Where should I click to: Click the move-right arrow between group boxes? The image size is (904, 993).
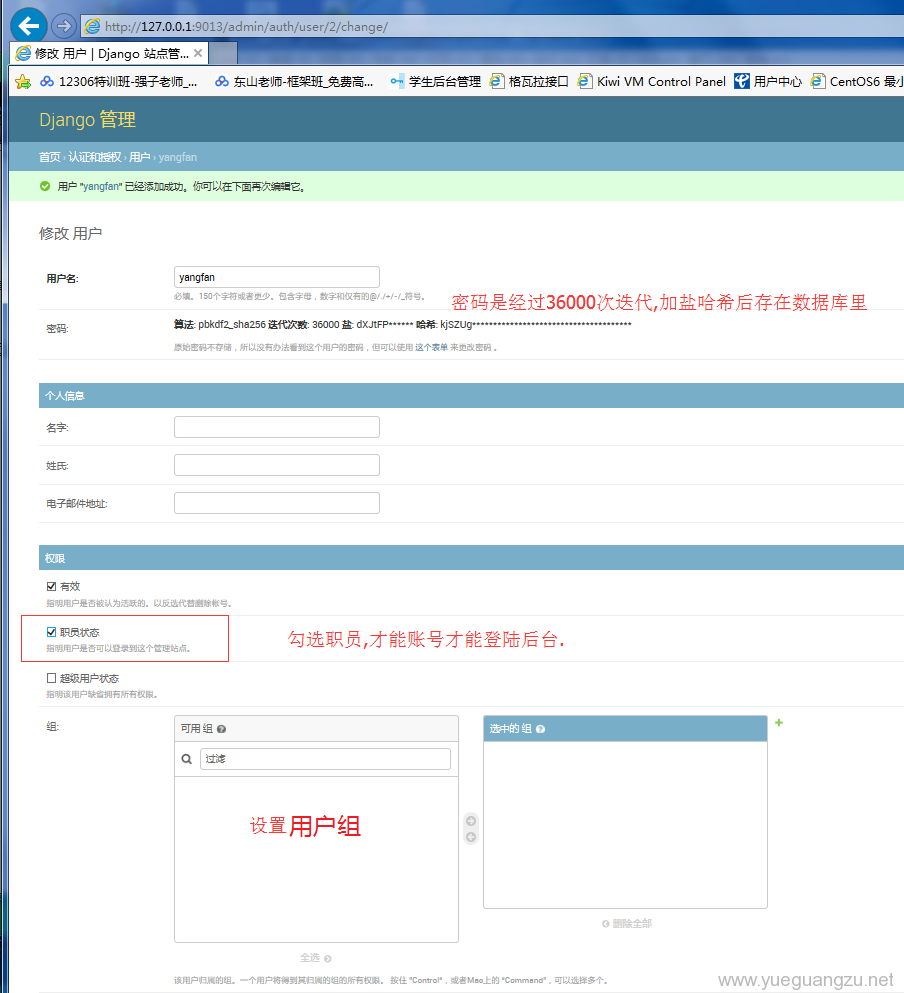pos(471,821)
